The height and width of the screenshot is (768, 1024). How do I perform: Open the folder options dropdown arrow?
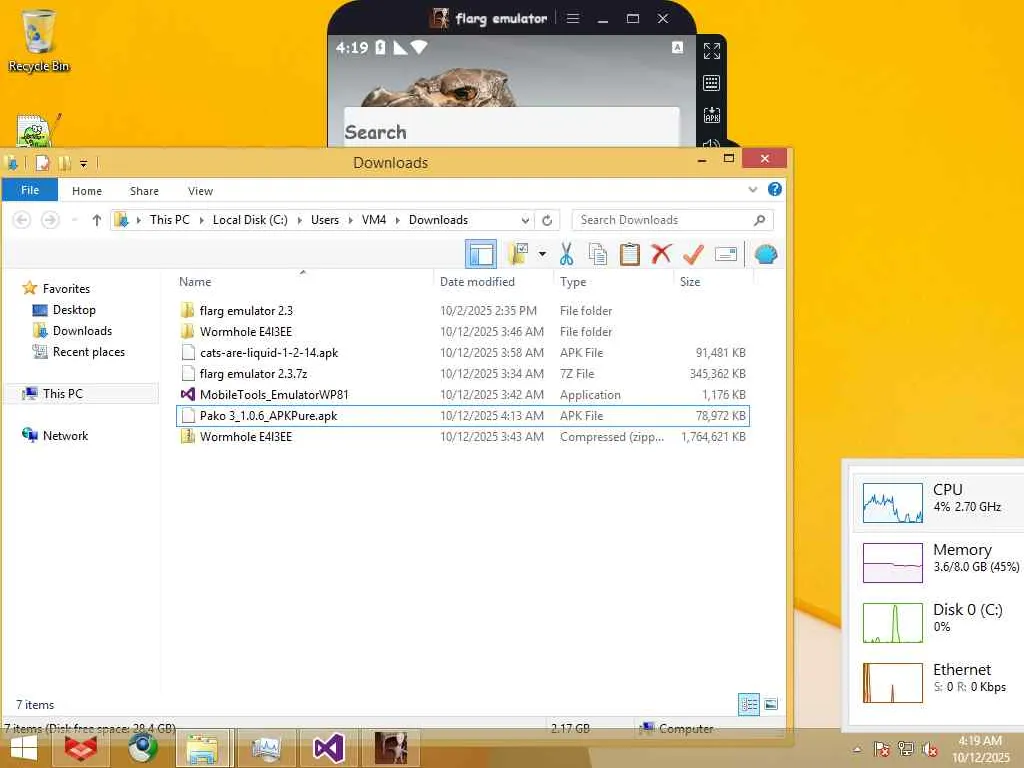point(542,254)
